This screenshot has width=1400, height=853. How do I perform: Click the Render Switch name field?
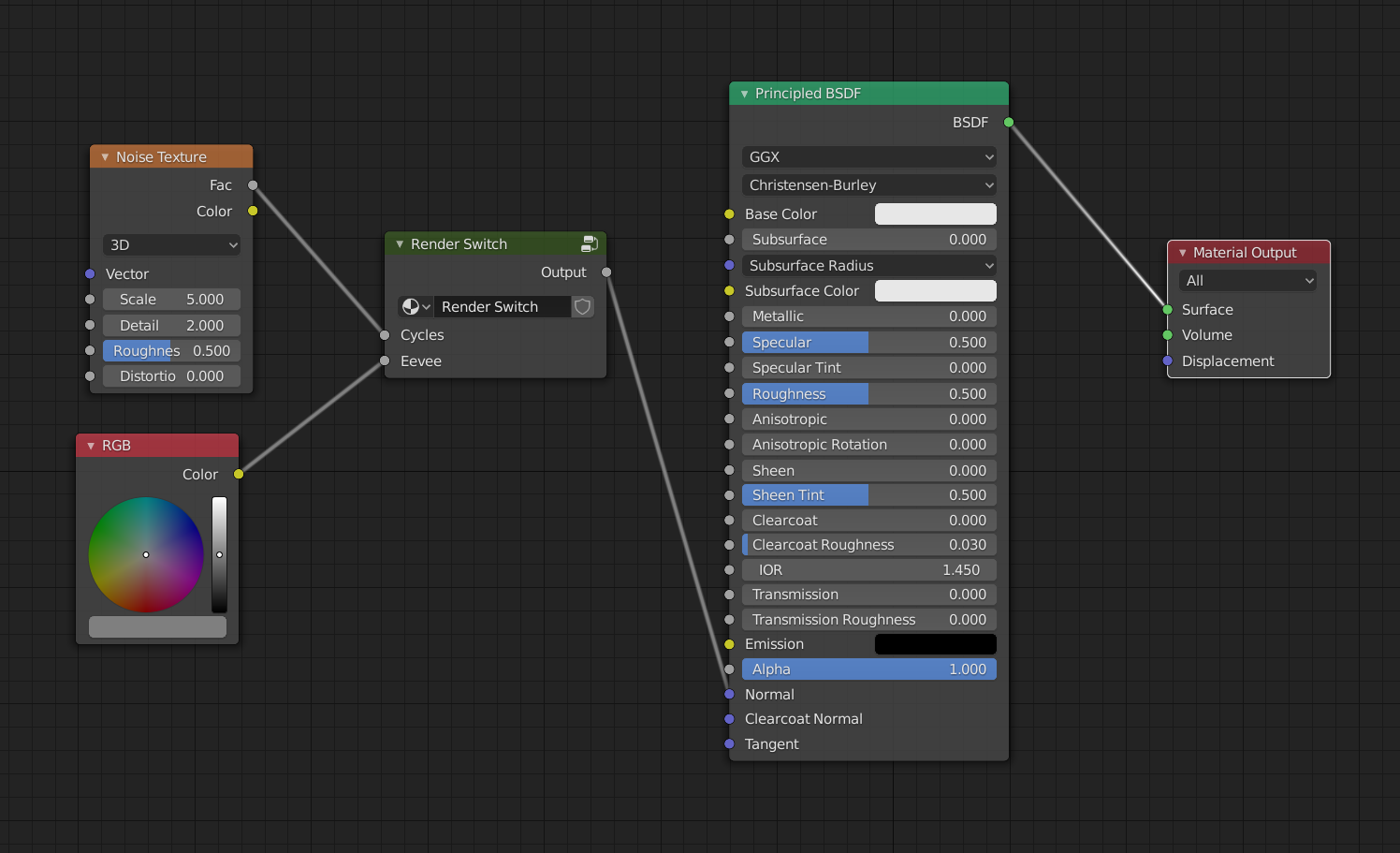[502, 307]
